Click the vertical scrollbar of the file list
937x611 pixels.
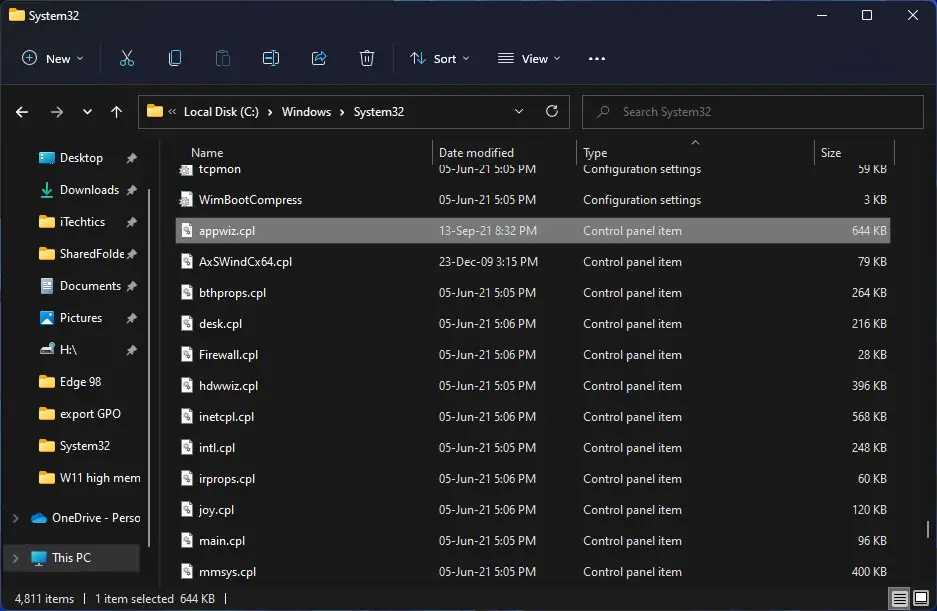[927, 529]
